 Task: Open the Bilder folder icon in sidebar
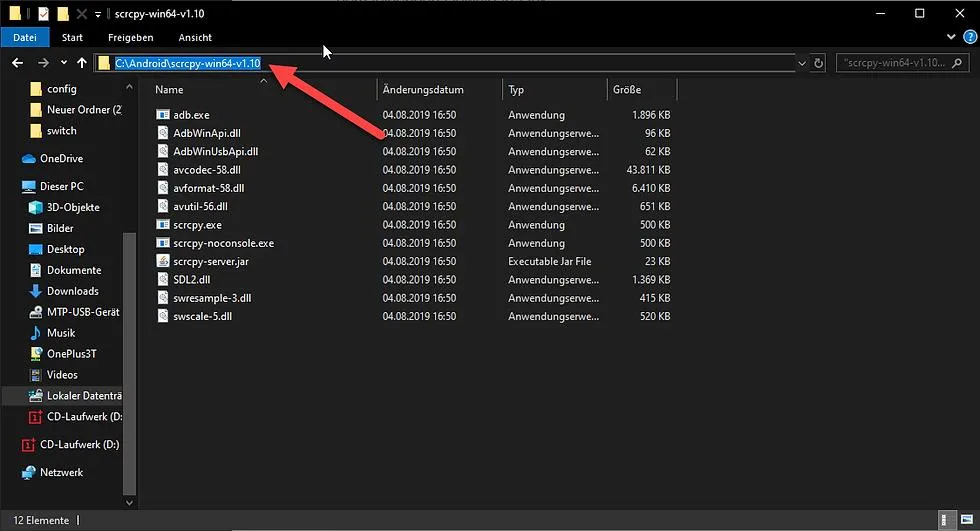36,229
